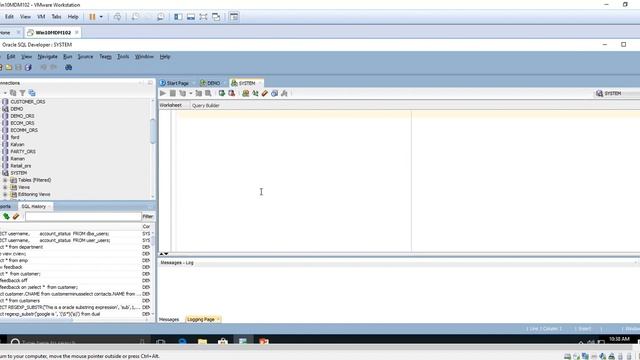The width and height of the screenshot is (640, 360).
Task: Click the Schema Browser icon in Connections
Action: 32,93
